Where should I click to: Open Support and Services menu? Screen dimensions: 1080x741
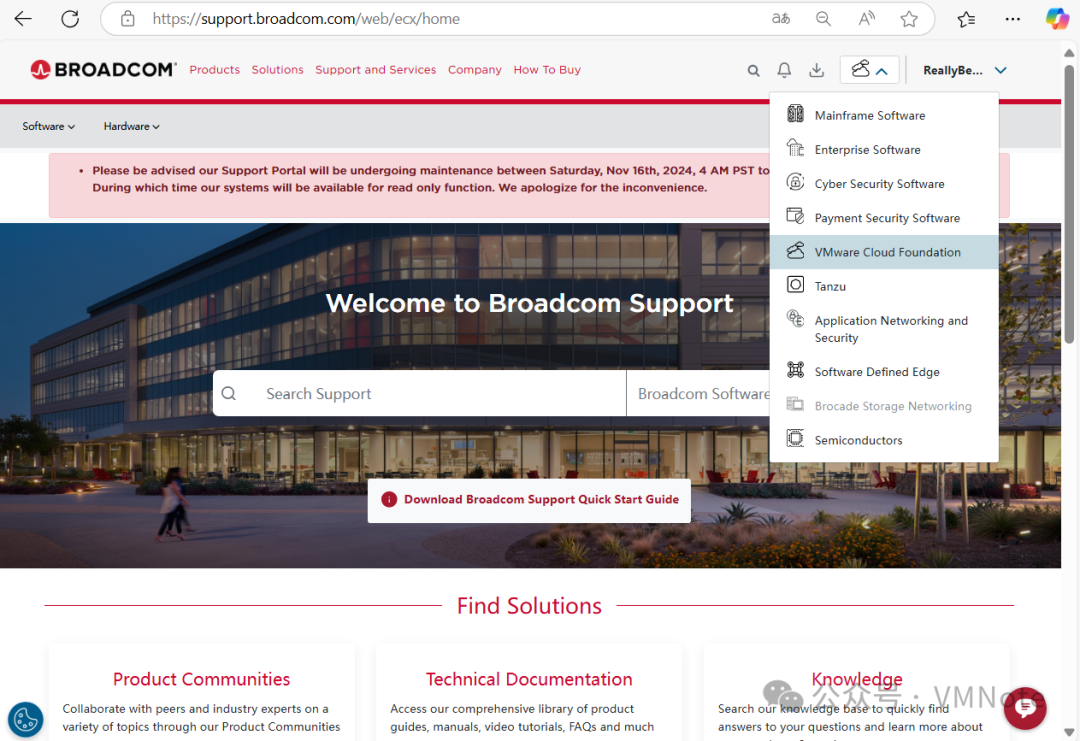pyautogui.click(x=375, y=70)
